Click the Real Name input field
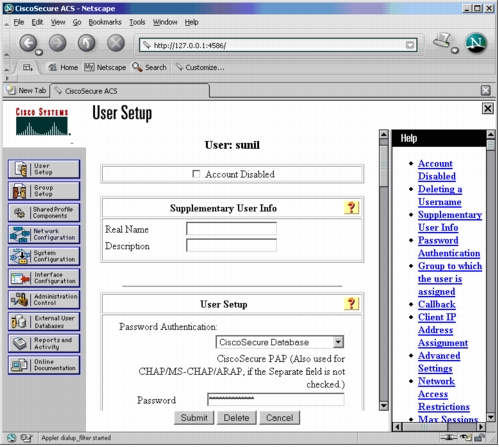The image size is (499, 447). pyautogui.click(x=231, y=229)
